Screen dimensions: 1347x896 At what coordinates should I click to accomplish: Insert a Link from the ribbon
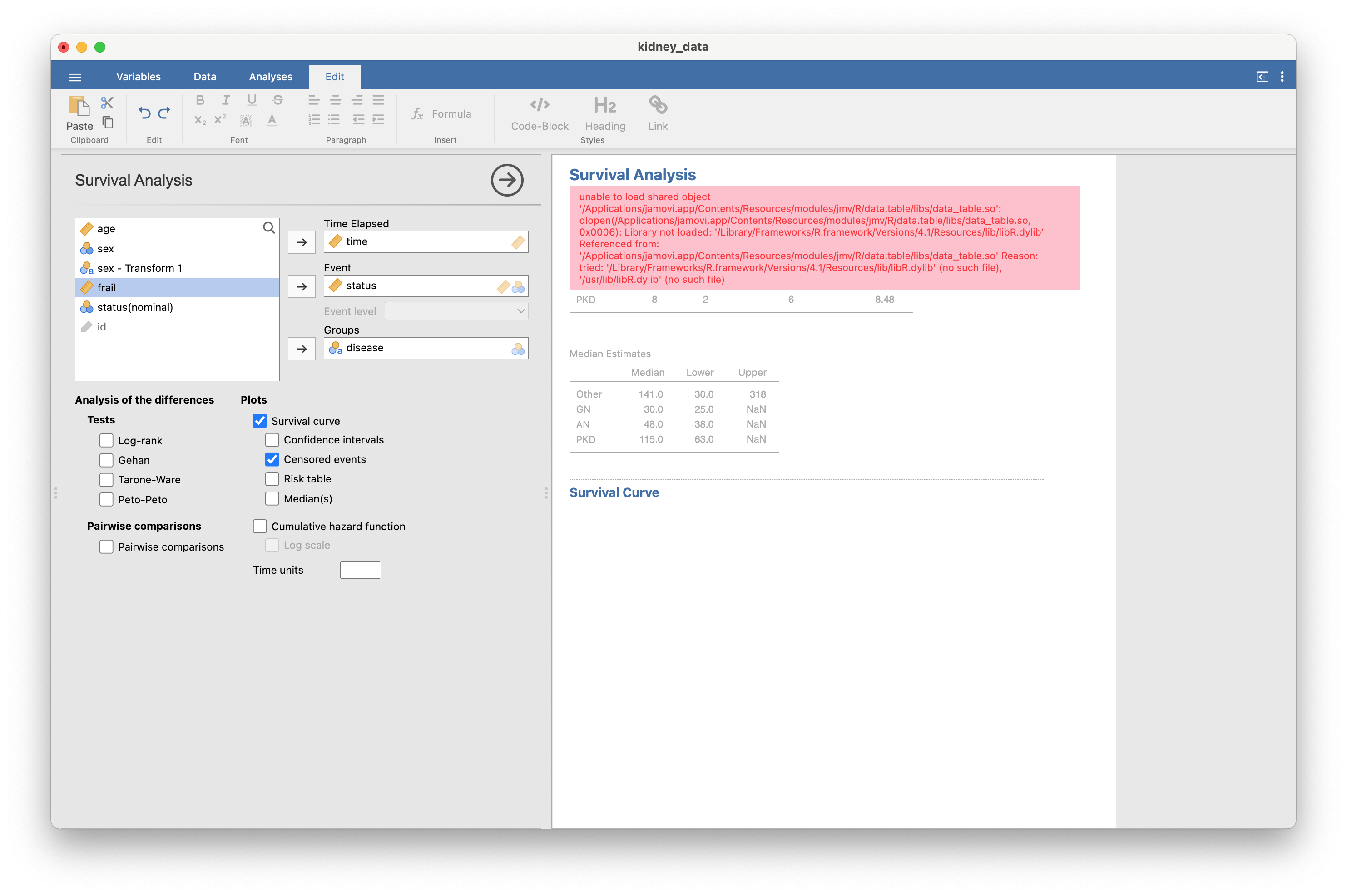coord(658,113)
